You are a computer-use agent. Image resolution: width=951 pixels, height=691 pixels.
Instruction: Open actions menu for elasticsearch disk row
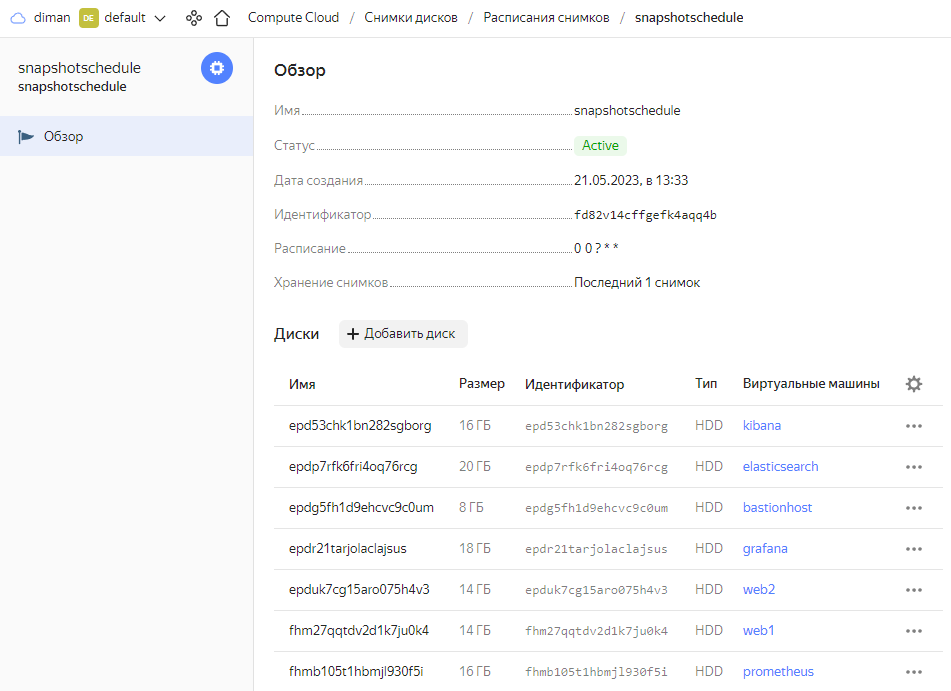[914, 466]
